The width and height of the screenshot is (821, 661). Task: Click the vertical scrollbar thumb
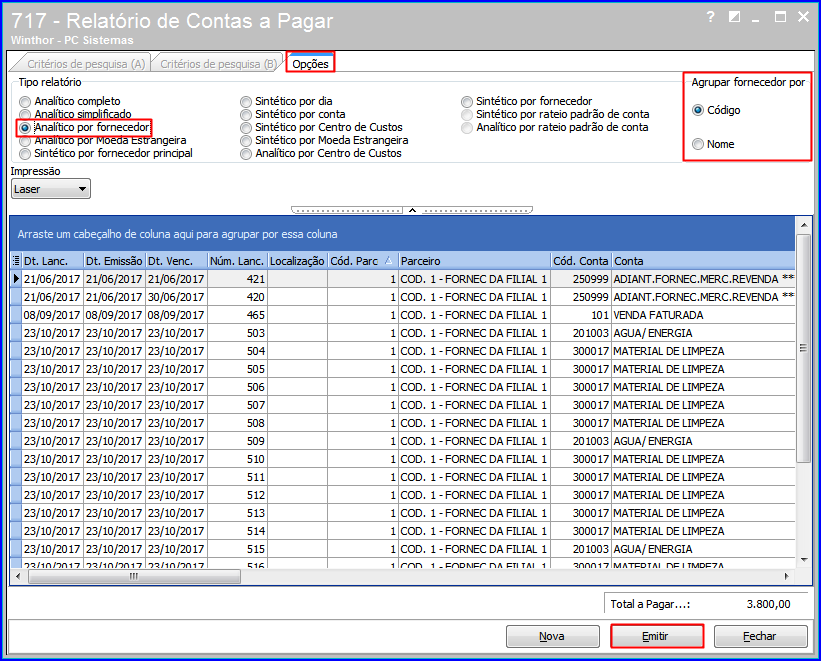pos(803,348)
